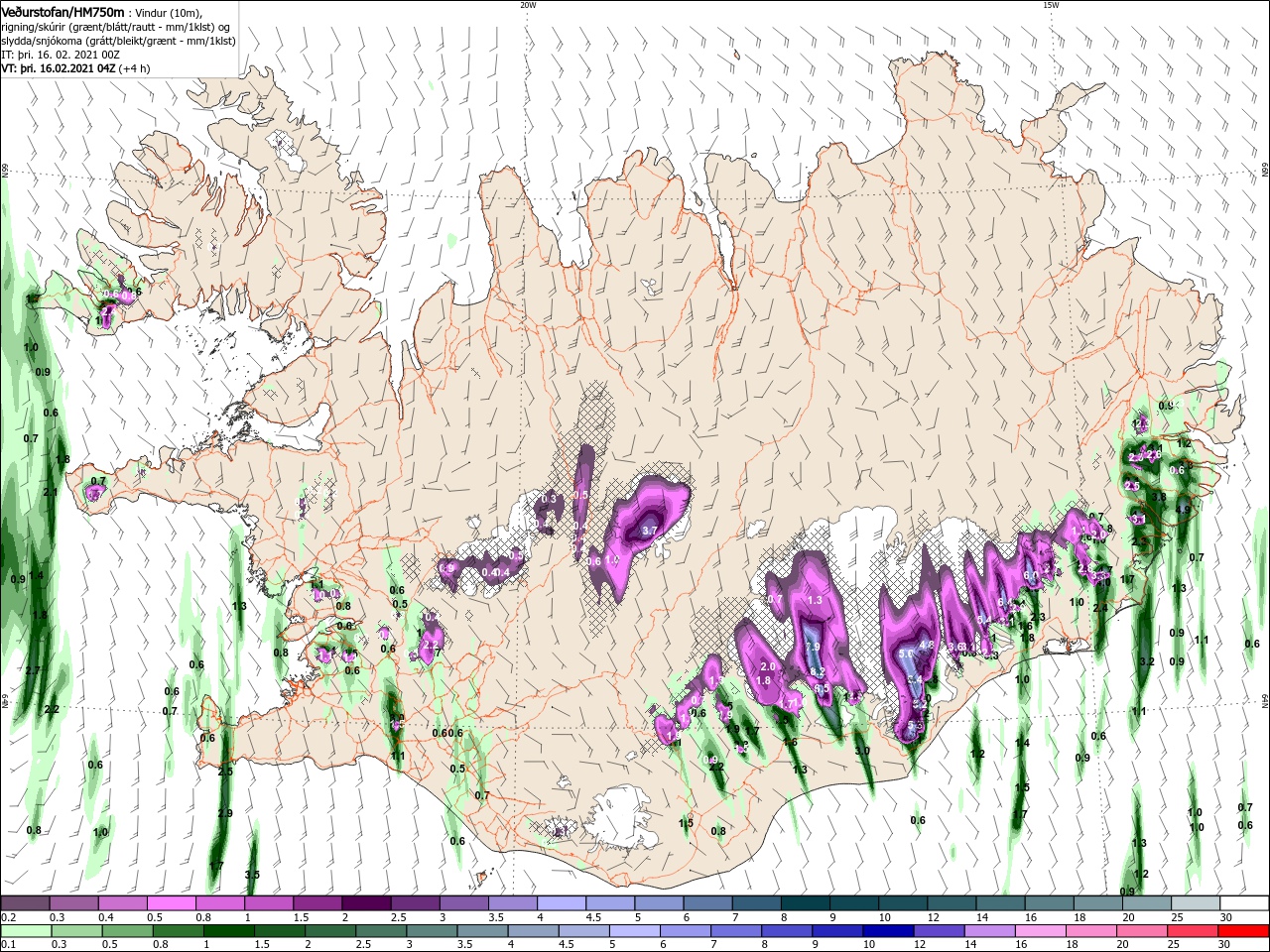Viewport: 1270px width, 952px height.
Task: Pick the light violet 14 swatch in the lower legend
Action: (x=989, y=931)
